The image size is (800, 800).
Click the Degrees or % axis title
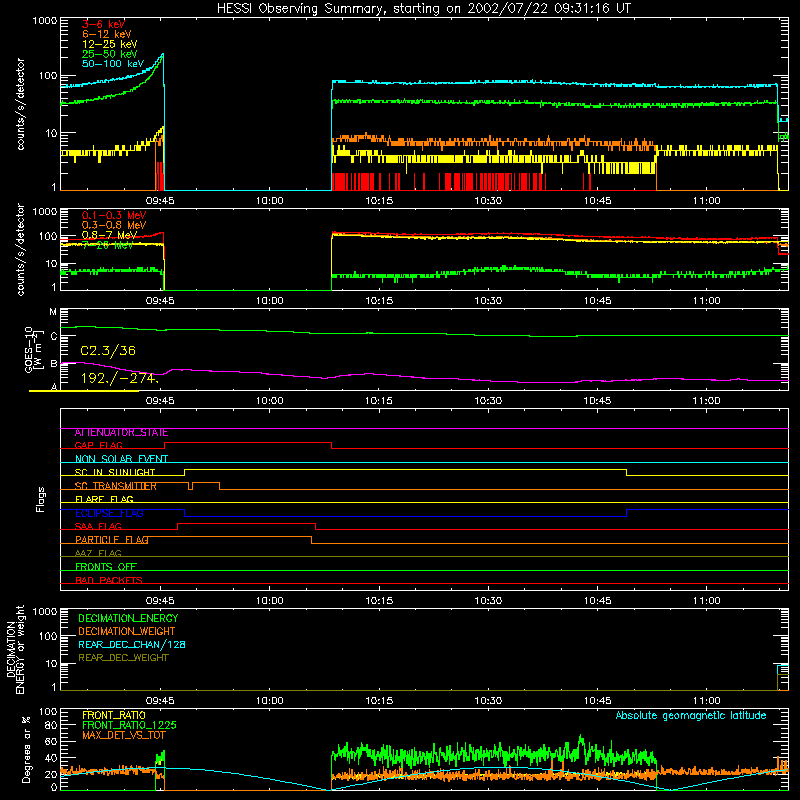[27, 749]
